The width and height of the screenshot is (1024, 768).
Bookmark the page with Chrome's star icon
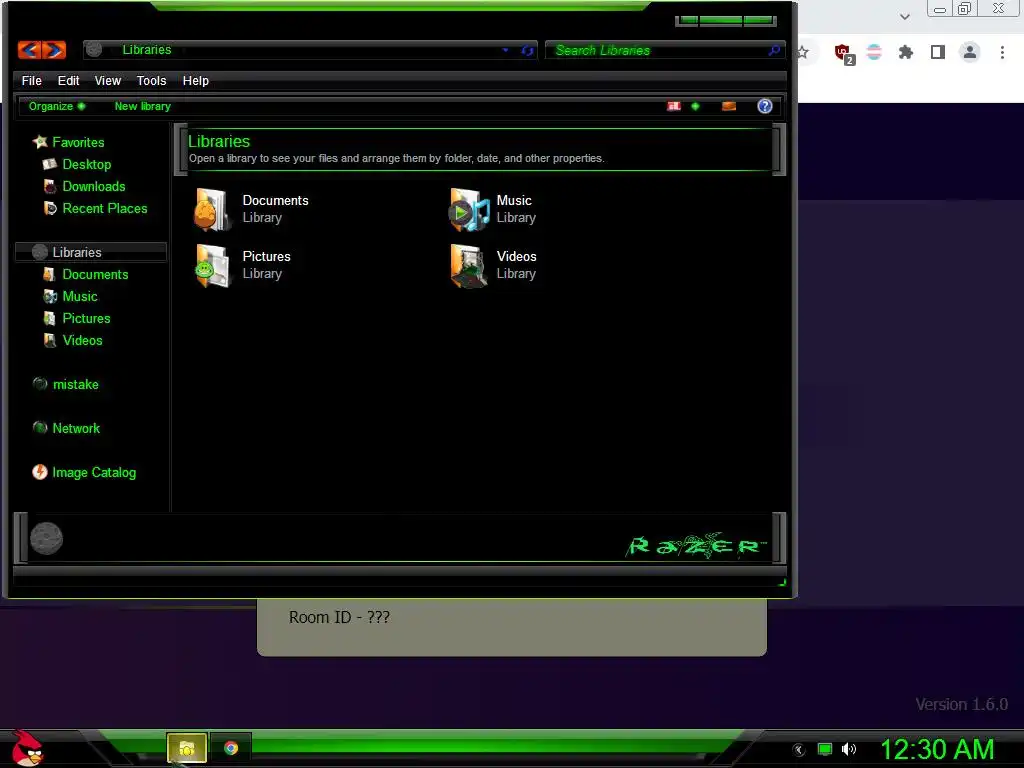803,52
